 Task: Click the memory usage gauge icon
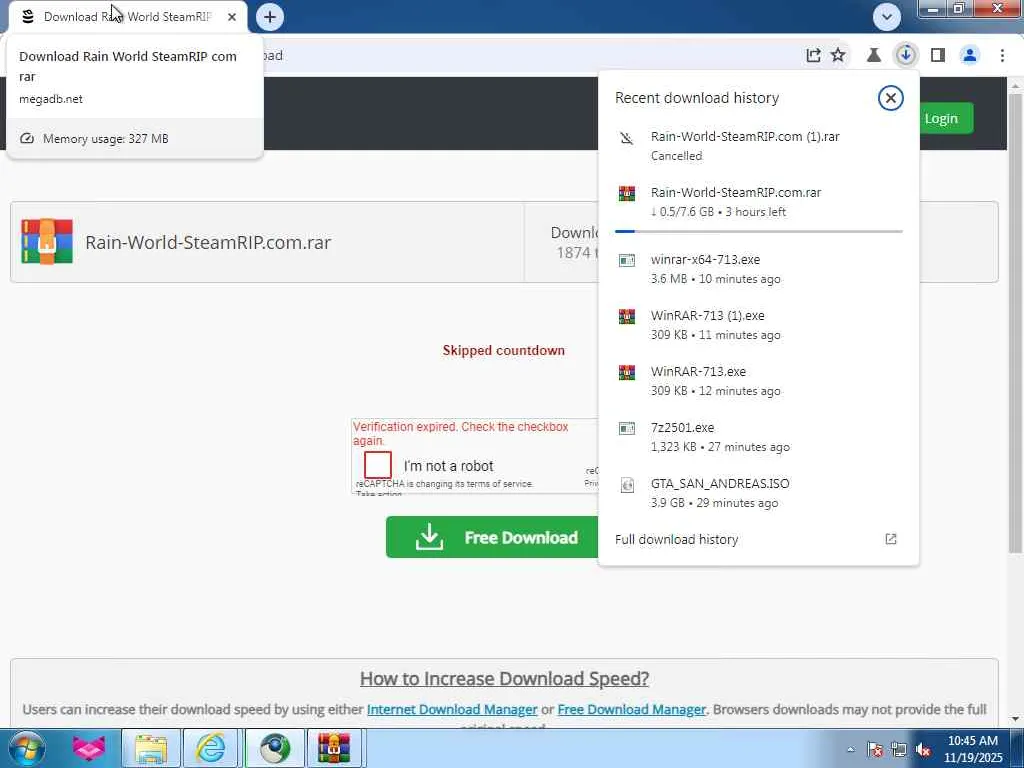[x=27, y=138]
